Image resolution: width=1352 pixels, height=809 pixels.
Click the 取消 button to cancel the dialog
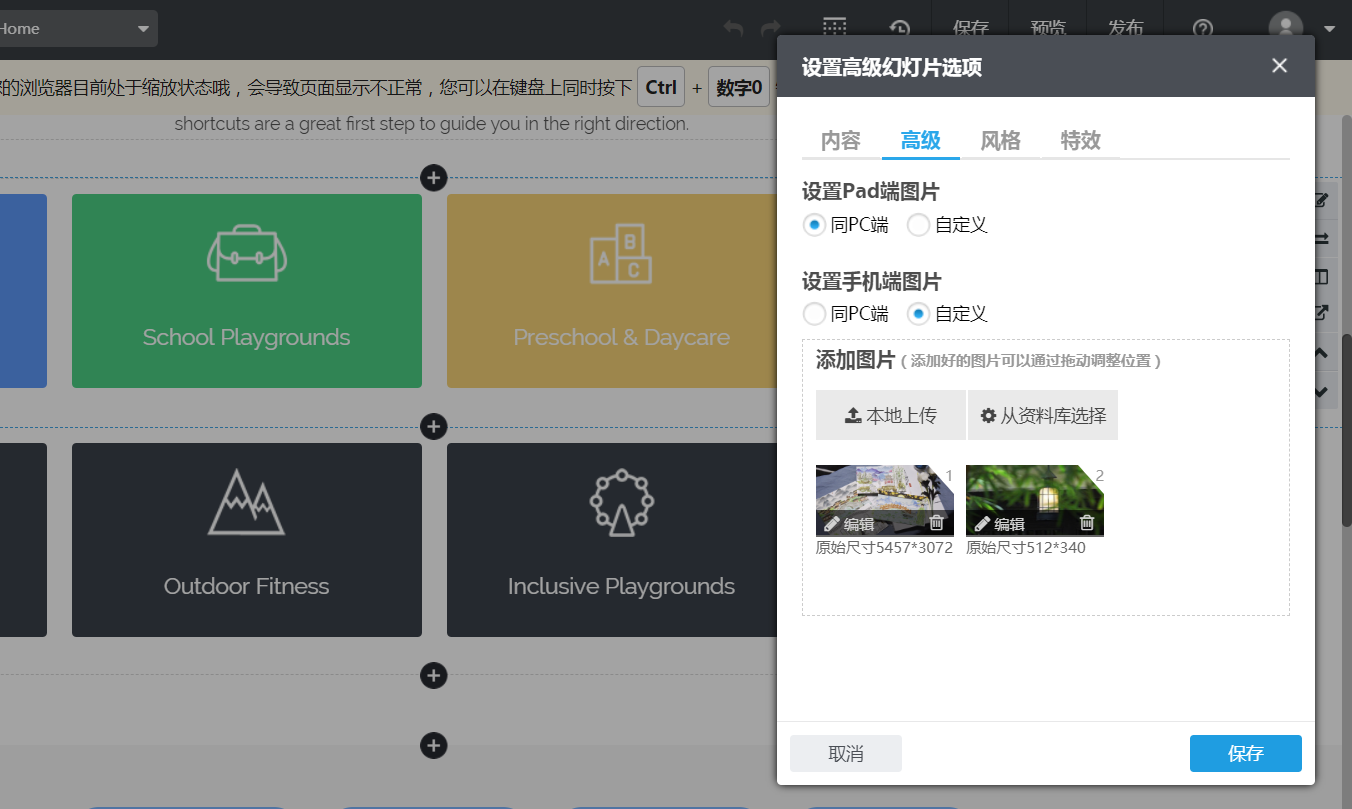pos(845,754)
